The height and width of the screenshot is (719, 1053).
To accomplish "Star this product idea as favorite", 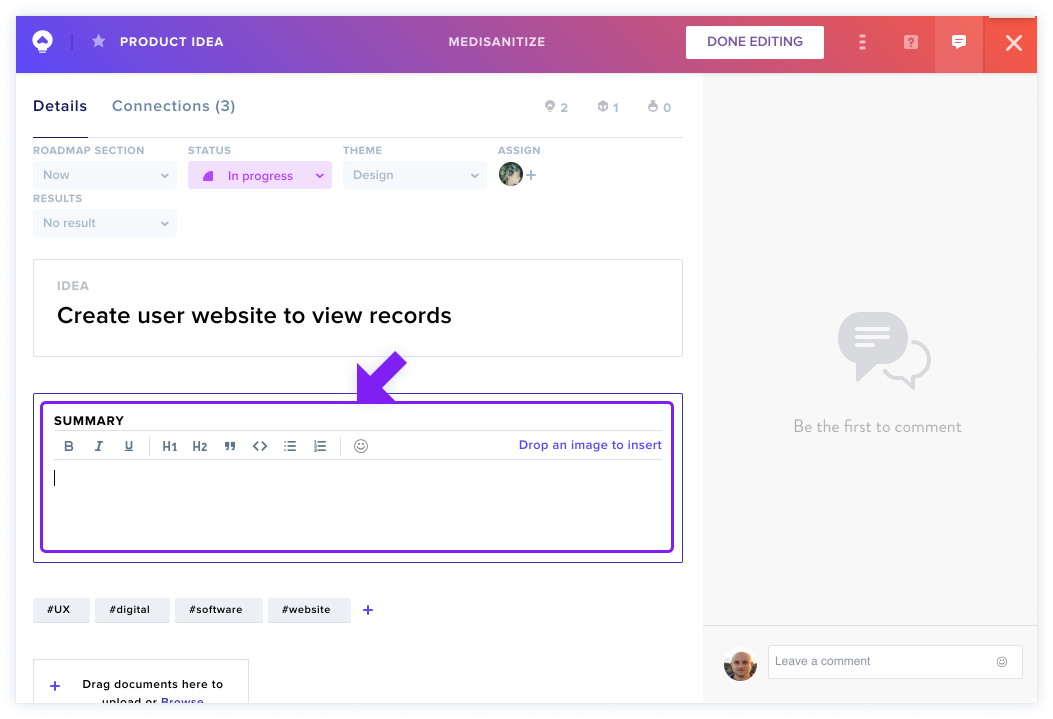I will click(99, 42).
